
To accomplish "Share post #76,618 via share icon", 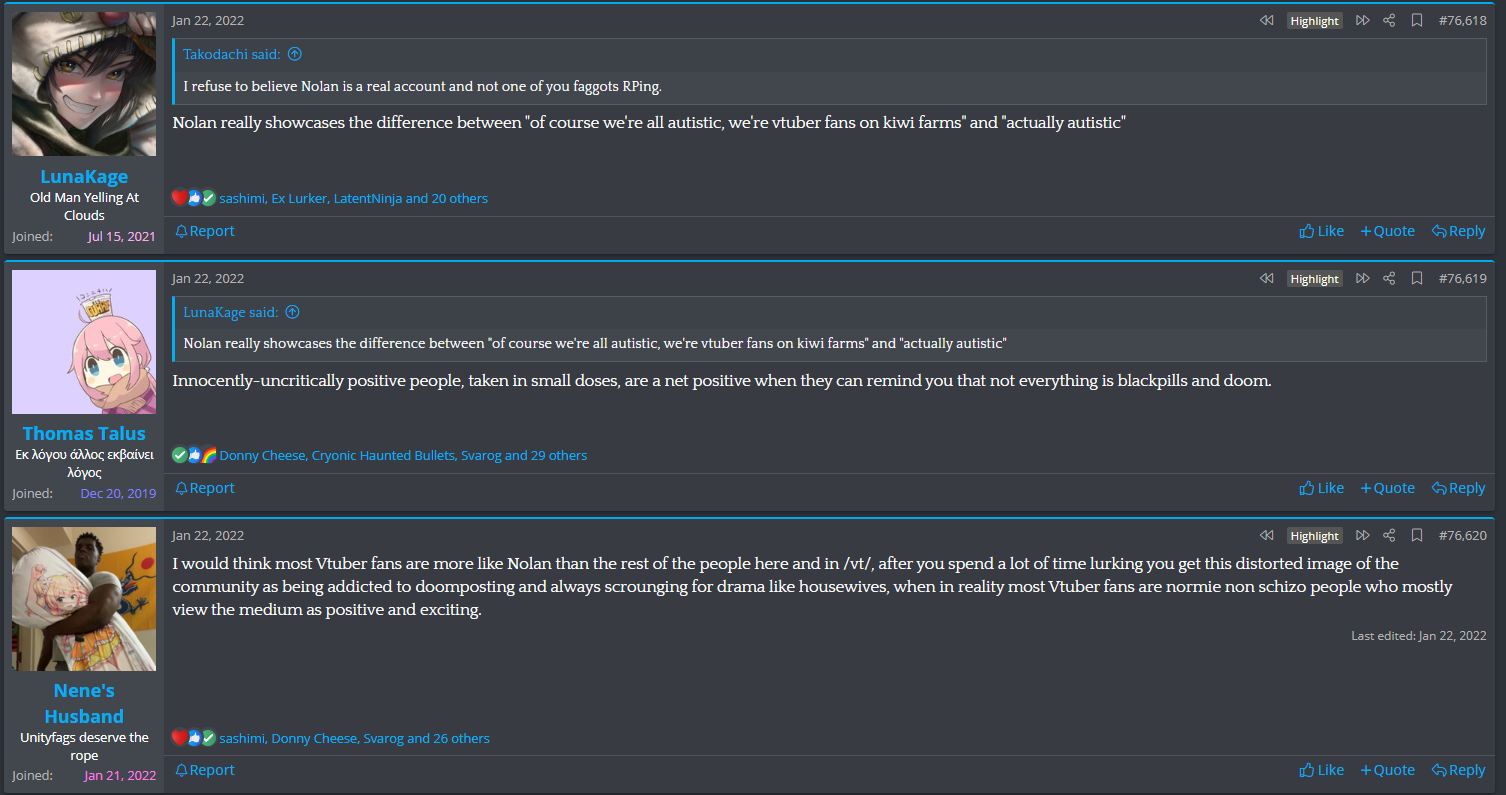I will (1389, 21).
